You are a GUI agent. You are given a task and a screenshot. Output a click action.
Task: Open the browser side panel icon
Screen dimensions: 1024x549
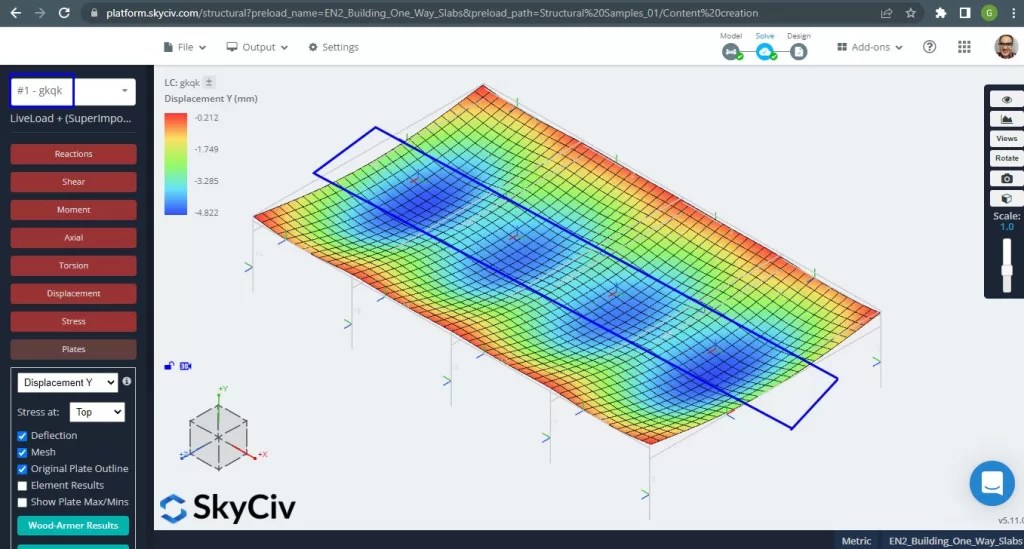coord(965,12)
